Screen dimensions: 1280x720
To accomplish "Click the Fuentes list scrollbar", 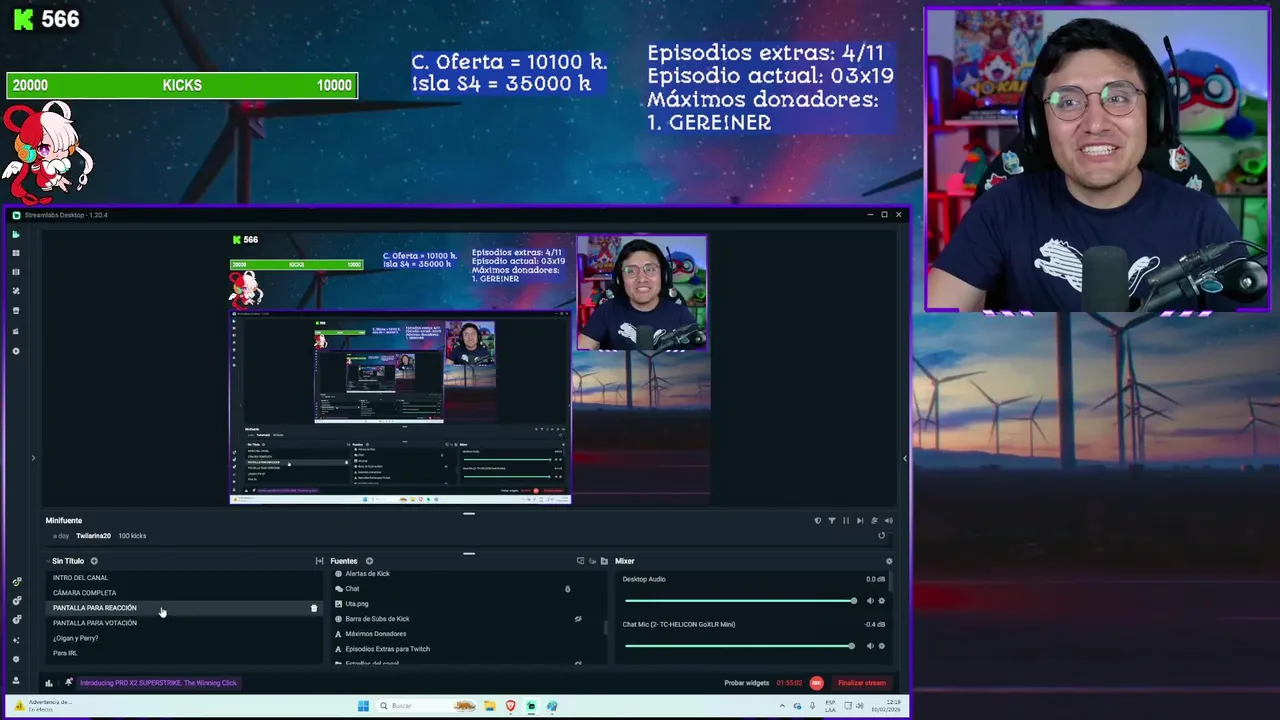I will pos(605,628).
